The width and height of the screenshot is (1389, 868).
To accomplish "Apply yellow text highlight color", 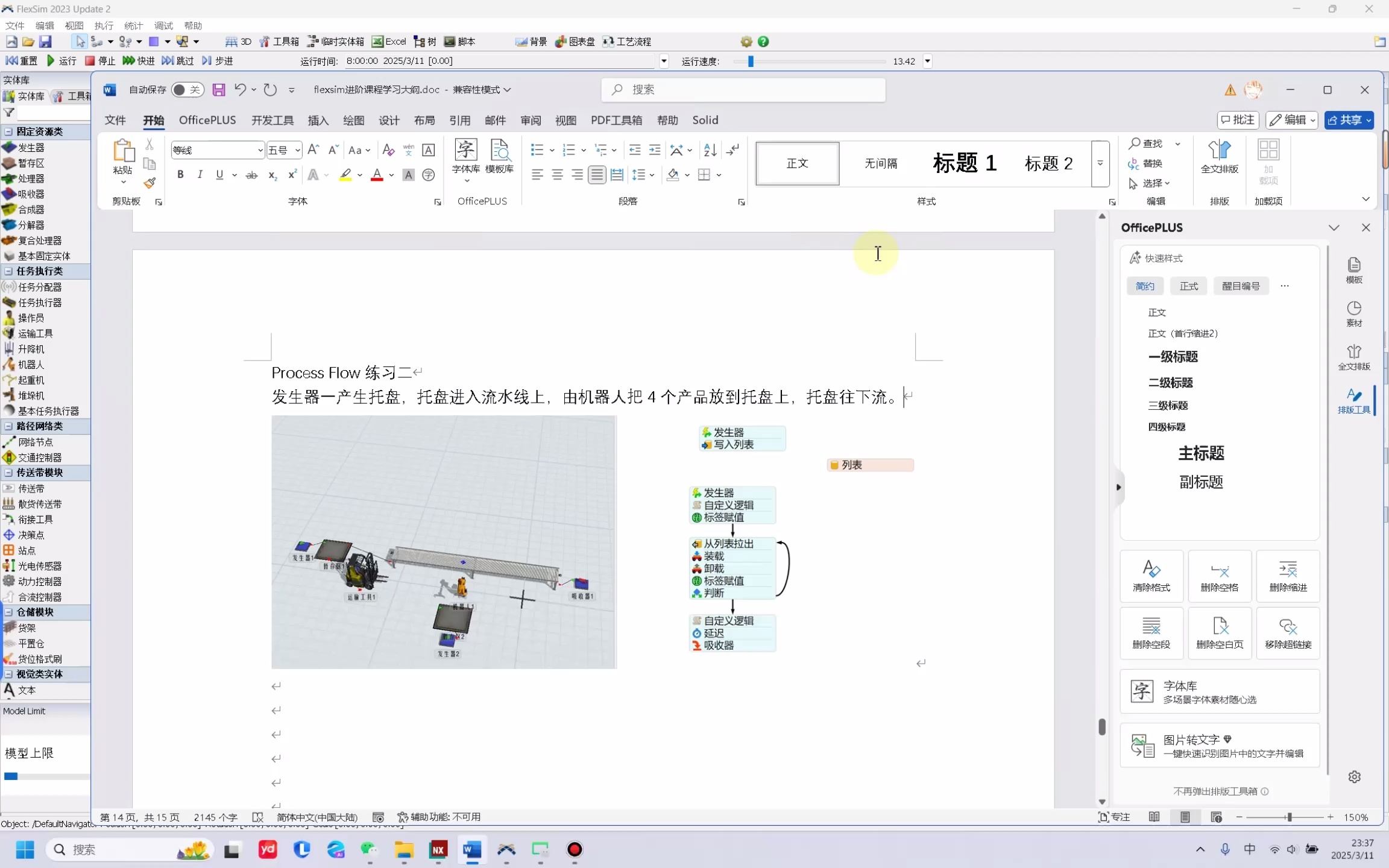I will (x=346, y=174).
